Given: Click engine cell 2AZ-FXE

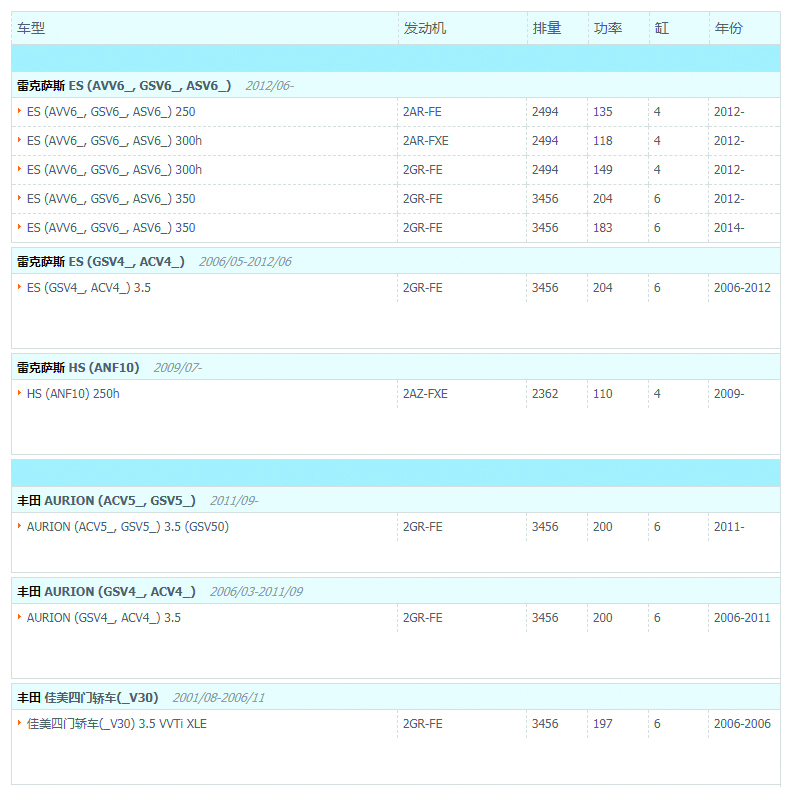Looking at the screenshot, I should [x=425, y=394].
